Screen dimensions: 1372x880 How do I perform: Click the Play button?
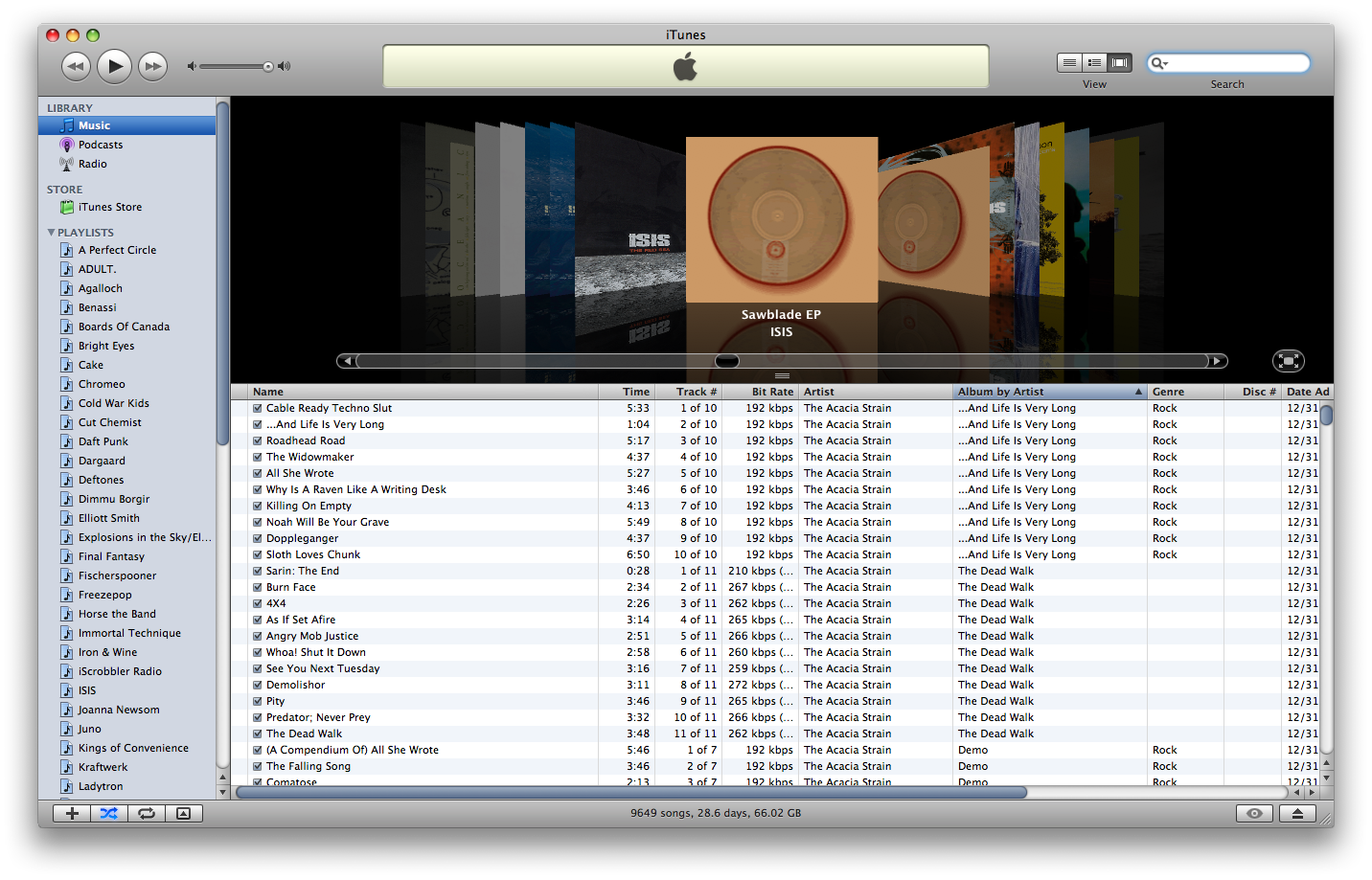coord(114,66)
